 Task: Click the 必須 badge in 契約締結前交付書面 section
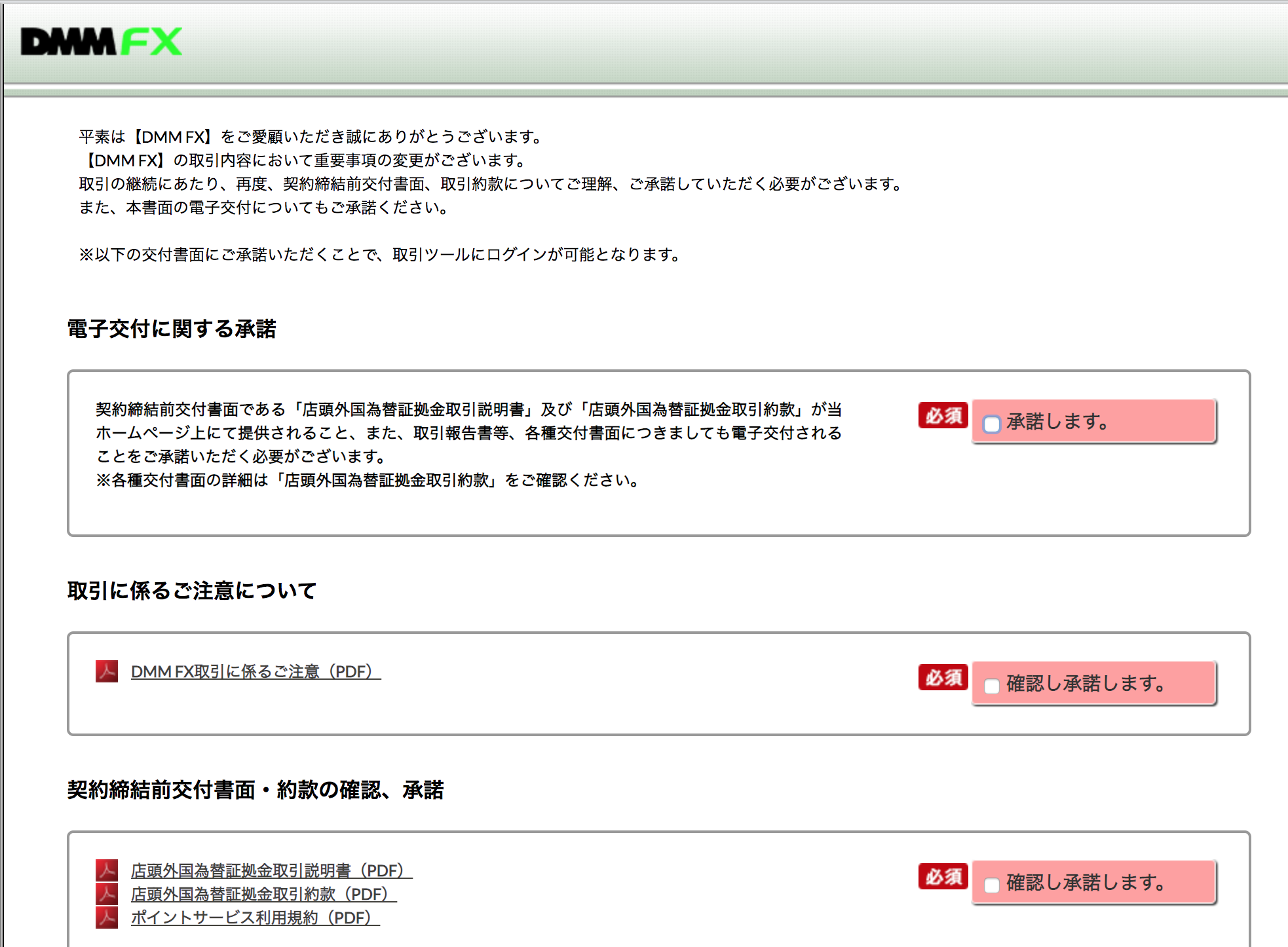(943, 876)
